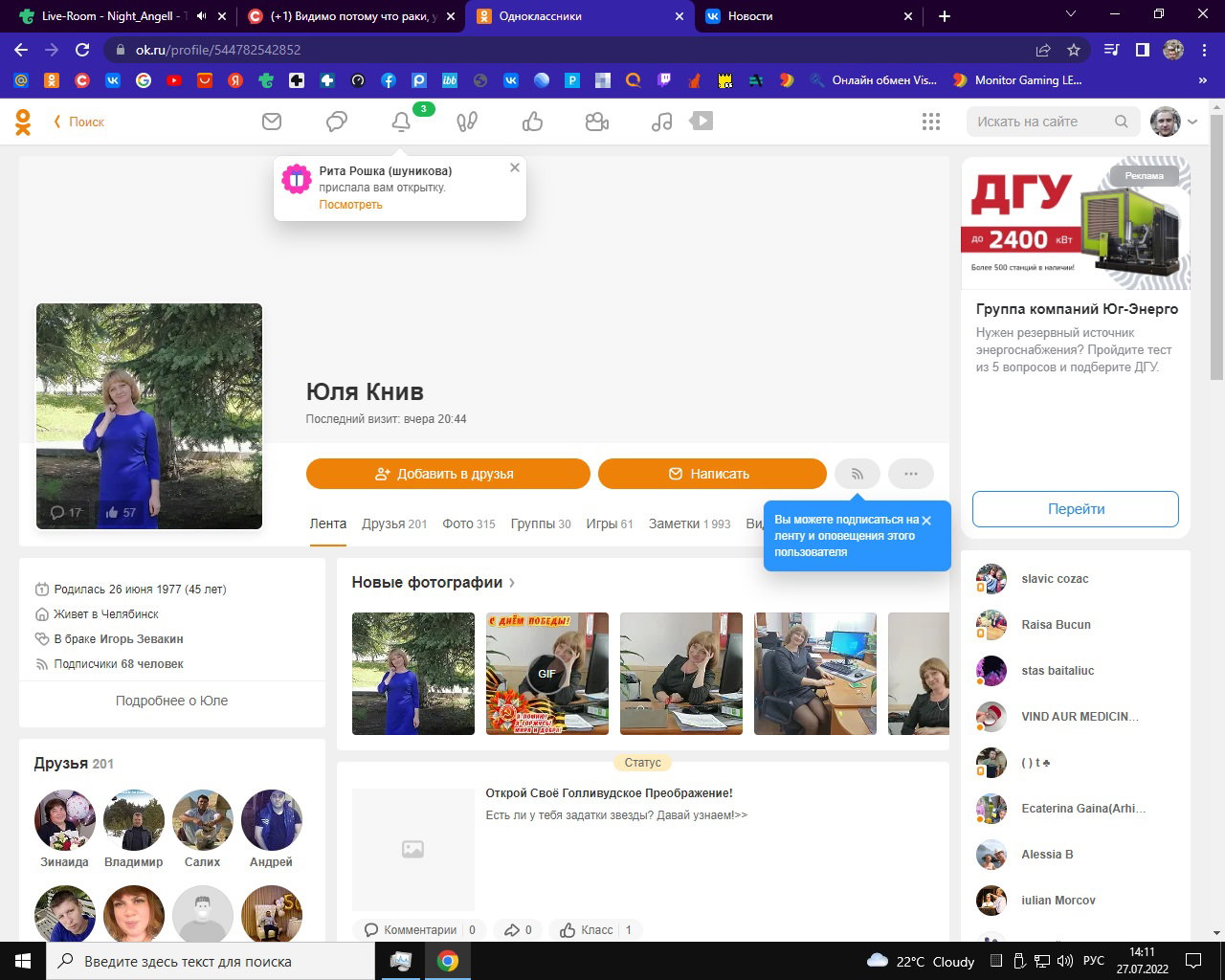Expand the profile avatar dropdown arrow

1192,122
